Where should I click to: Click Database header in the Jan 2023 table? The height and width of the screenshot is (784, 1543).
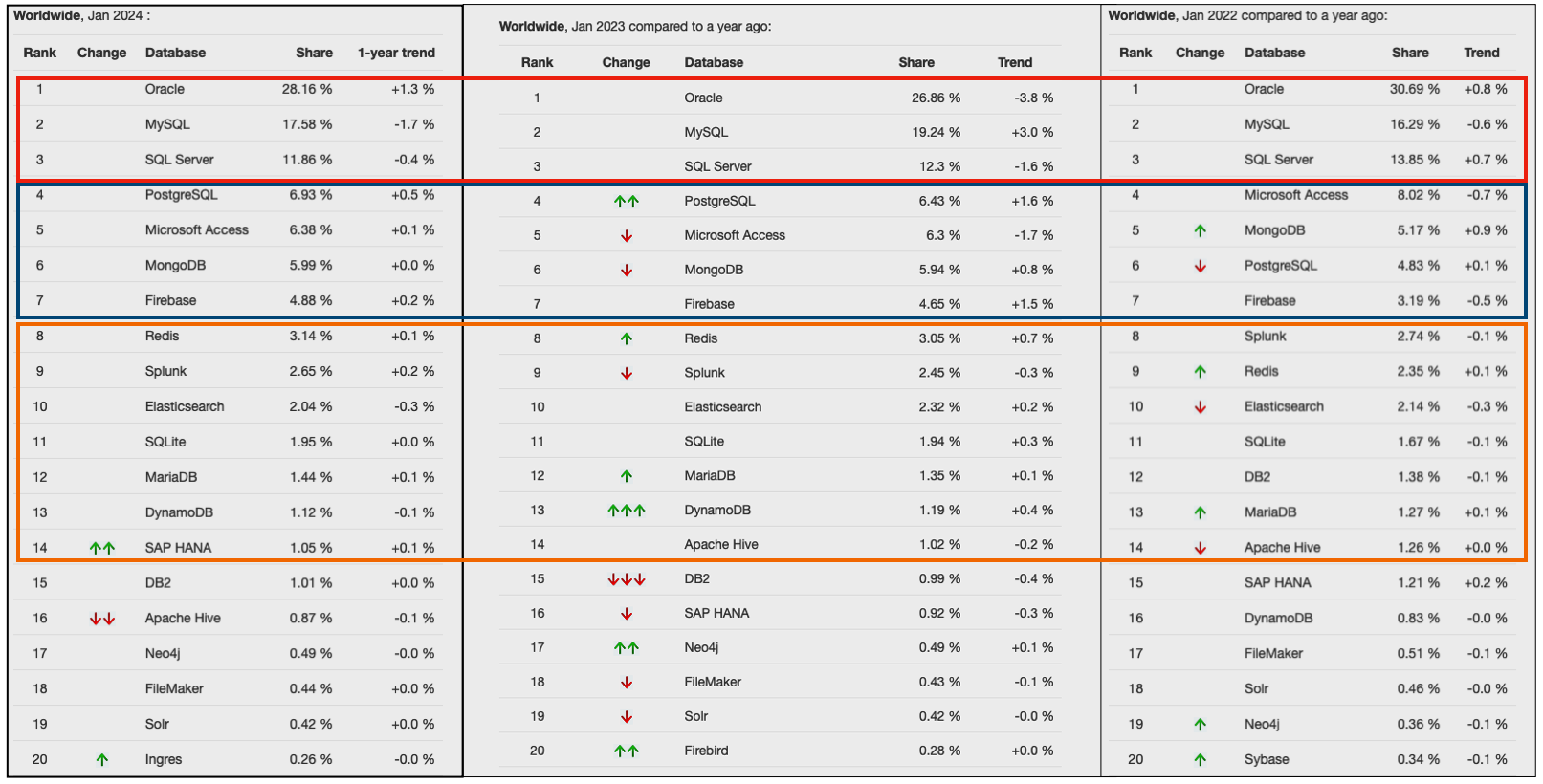pos(714,62)
